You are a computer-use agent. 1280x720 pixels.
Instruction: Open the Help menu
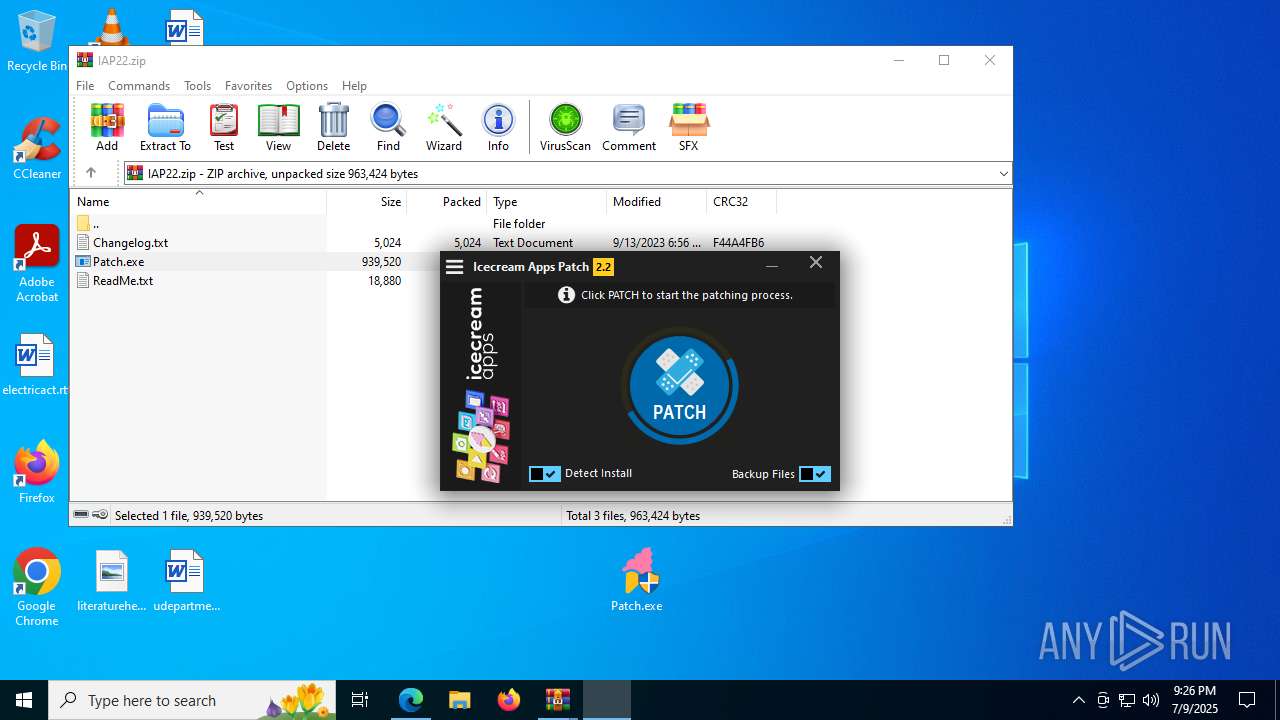pos(354,86)
